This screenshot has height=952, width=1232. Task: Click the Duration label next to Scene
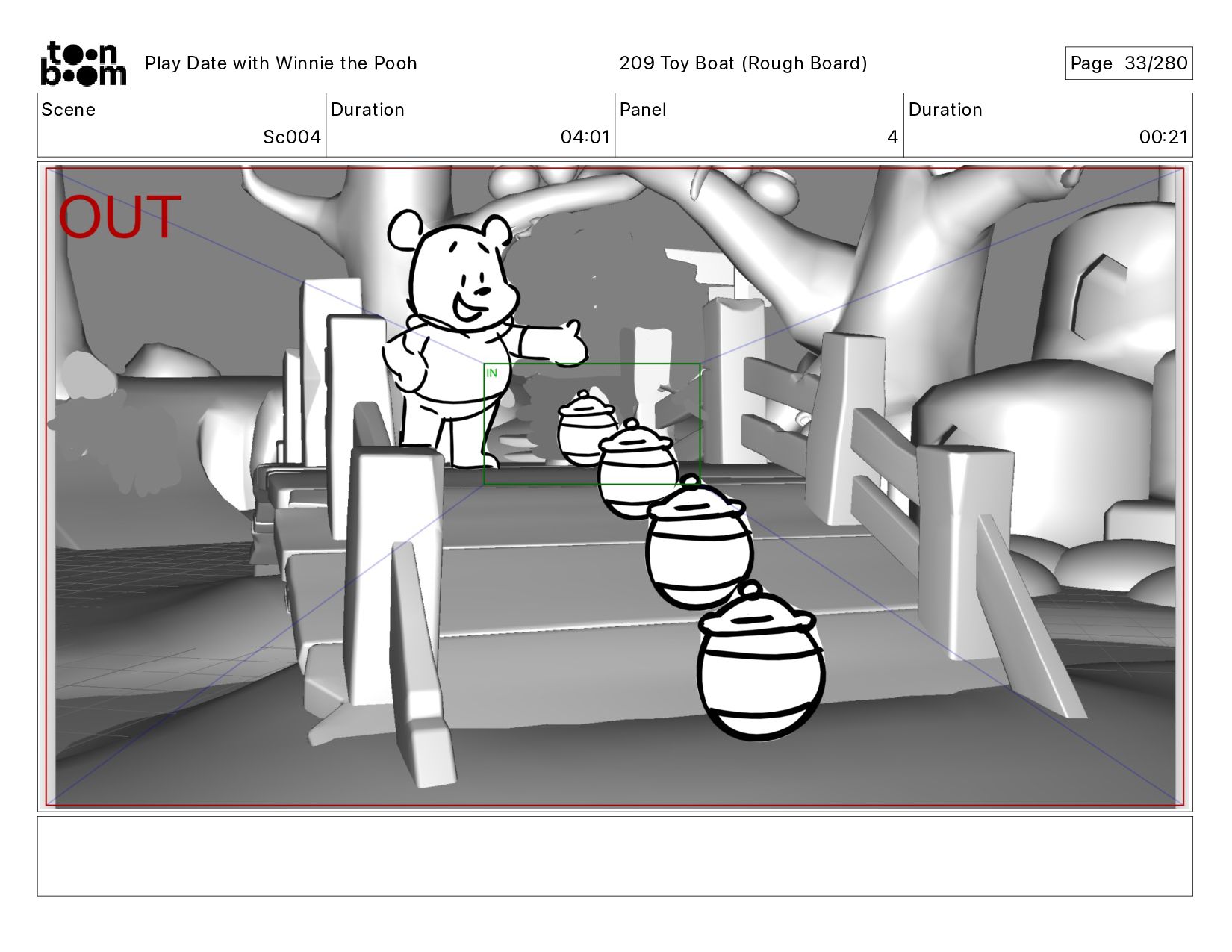(x=367, y=110)
